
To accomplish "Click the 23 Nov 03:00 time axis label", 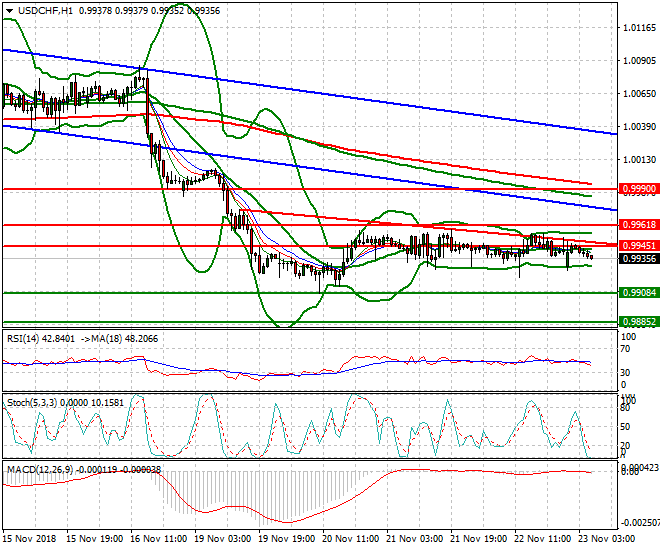I will [x=607, y=539].
